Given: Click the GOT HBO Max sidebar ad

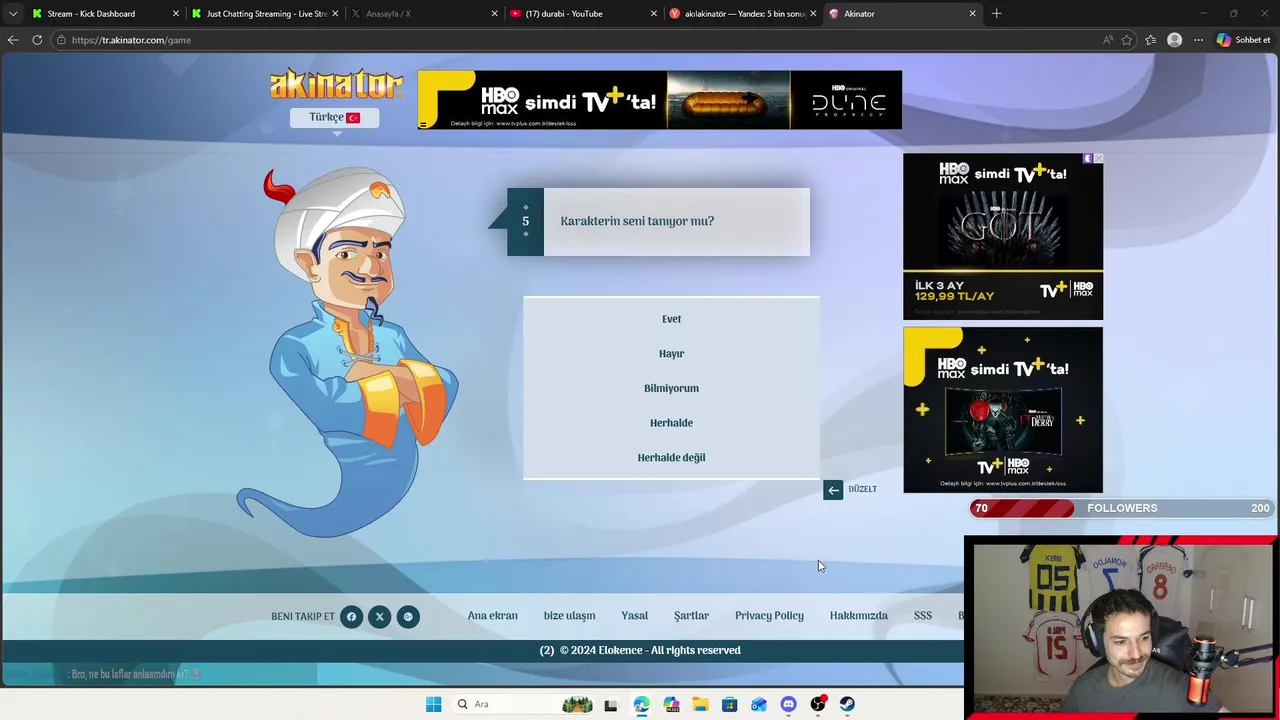Looking at the screenshot, I should (x=1003, y=237).
